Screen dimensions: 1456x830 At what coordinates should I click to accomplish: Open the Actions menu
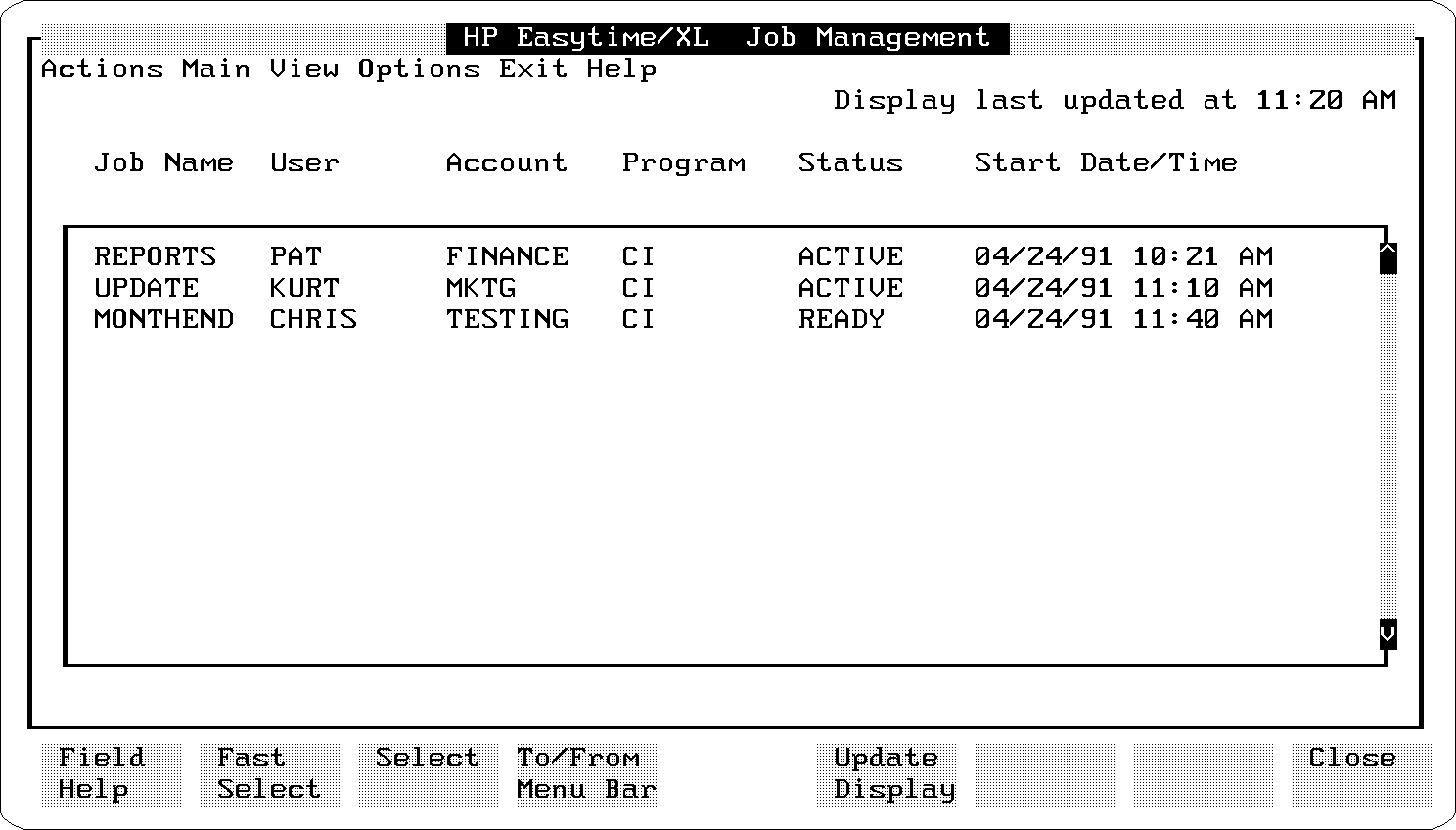pos(102,69)
